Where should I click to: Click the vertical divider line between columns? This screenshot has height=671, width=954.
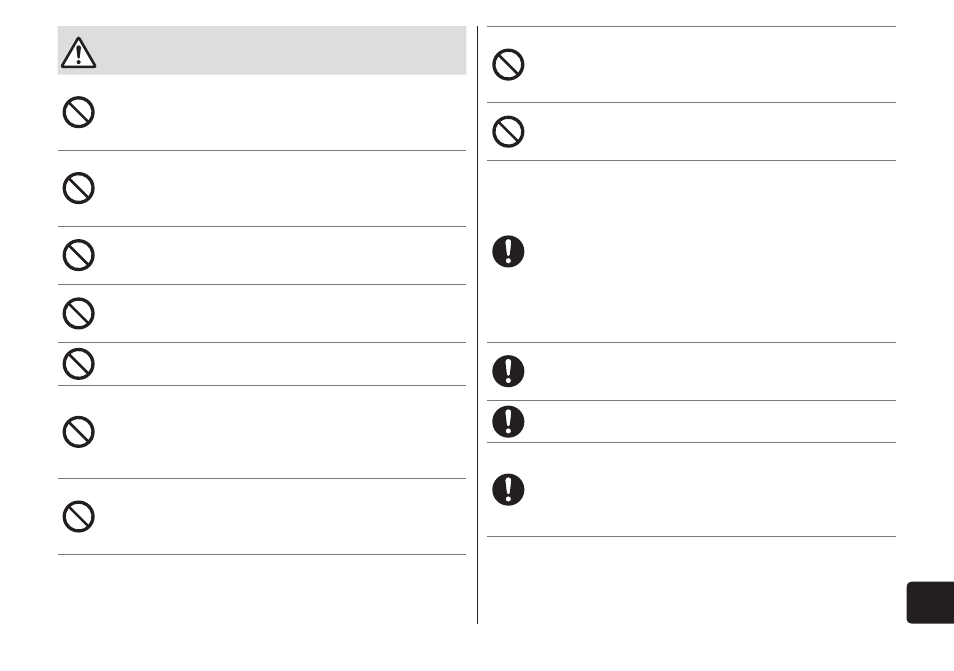point(478,325)
